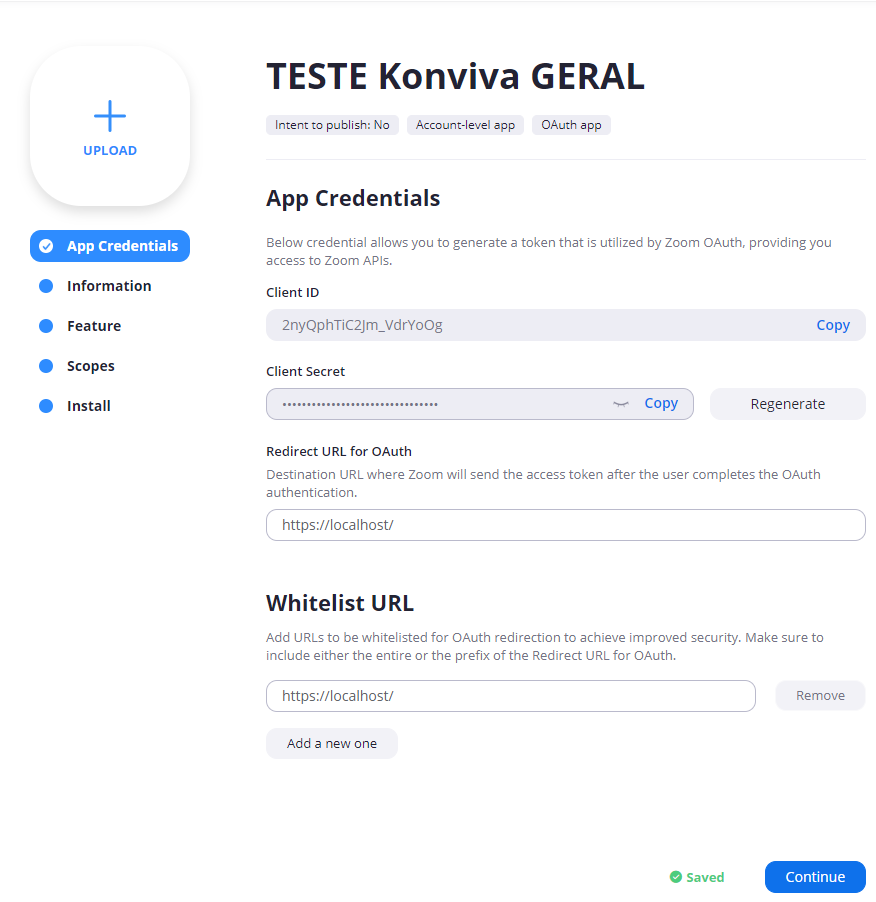Click the App Credentials checkmark icon
Screen dimensions: 876x902
tap(46, 246)
